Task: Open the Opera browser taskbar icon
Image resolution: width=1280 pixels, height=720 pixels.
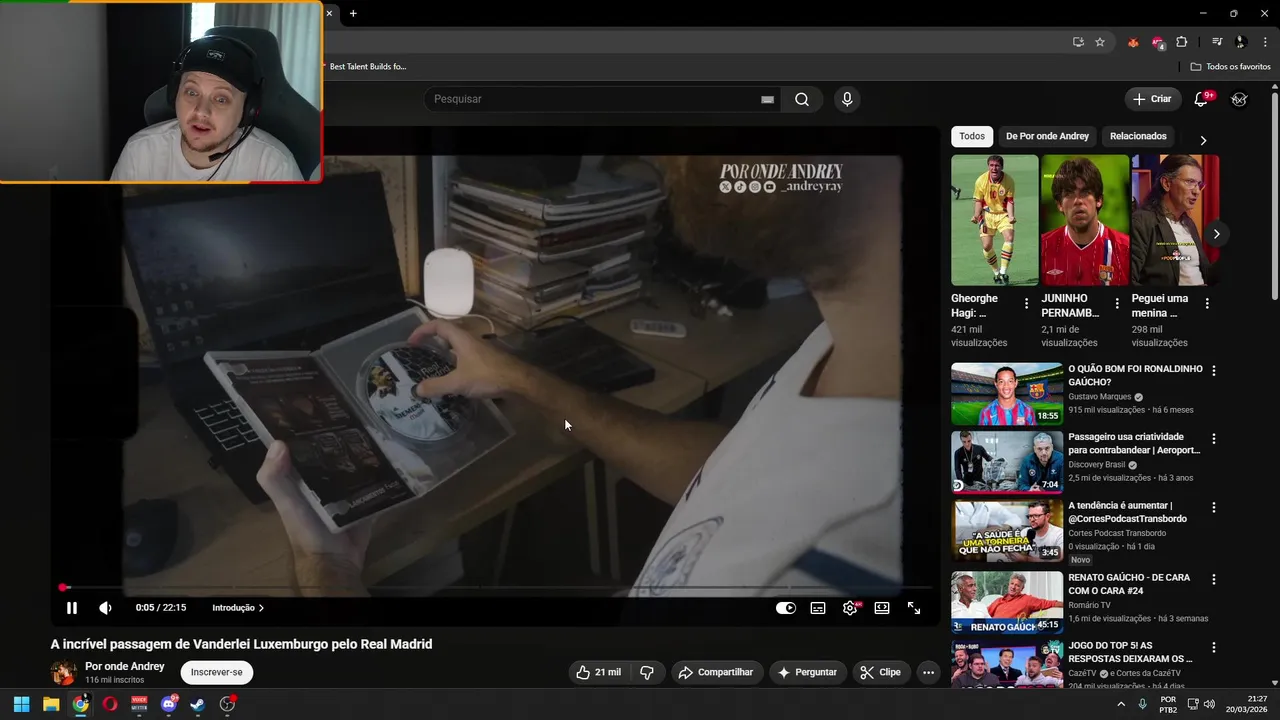Action: (x=110, y=704)
